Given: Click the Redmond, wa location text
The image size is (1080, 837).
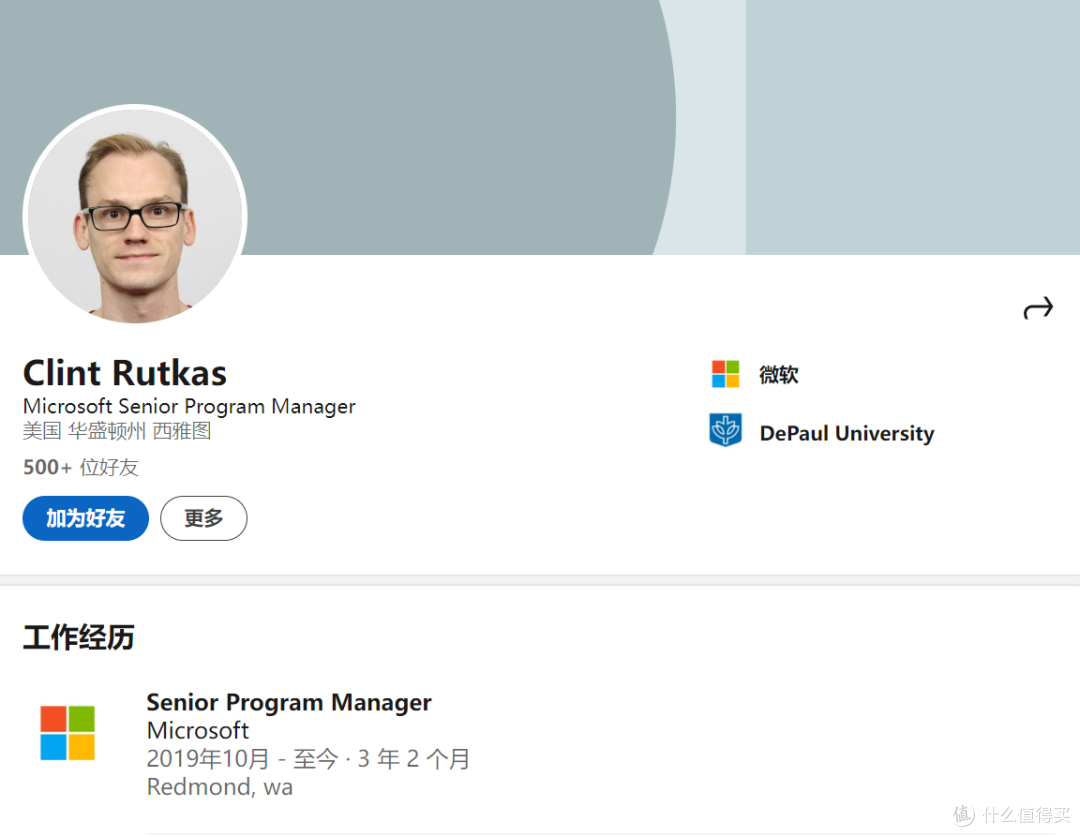Looking at the screenshot, I should point(220,787).
